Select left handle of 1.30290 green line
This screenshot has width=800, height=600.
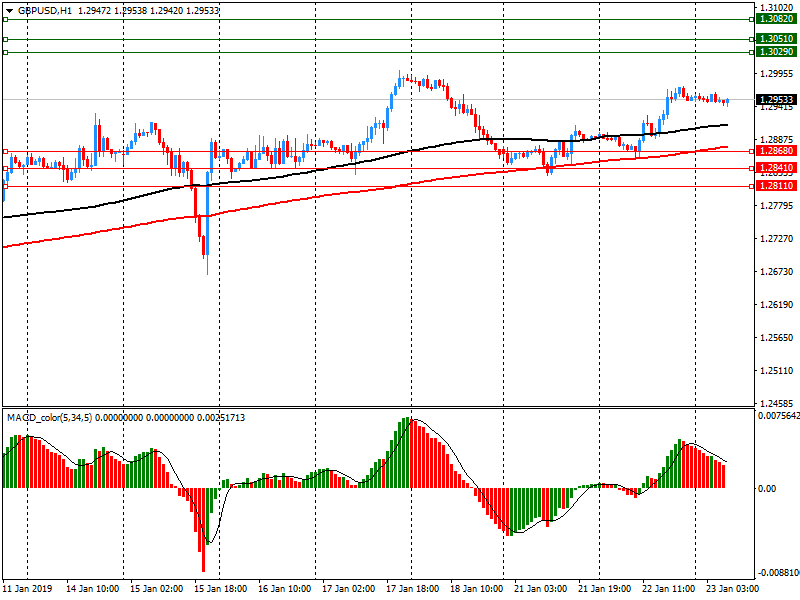click(x=5, y=52)
